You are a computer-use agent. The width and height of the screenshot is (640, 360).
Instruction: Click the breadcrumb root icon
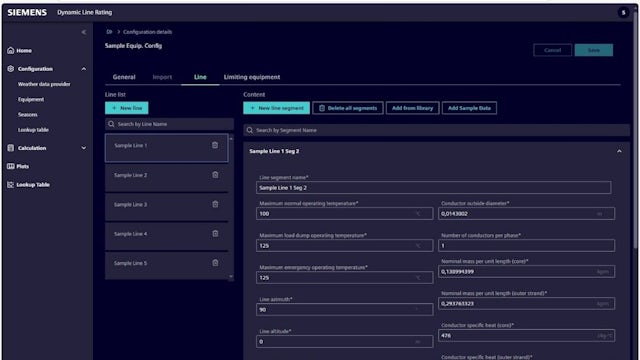109,32
